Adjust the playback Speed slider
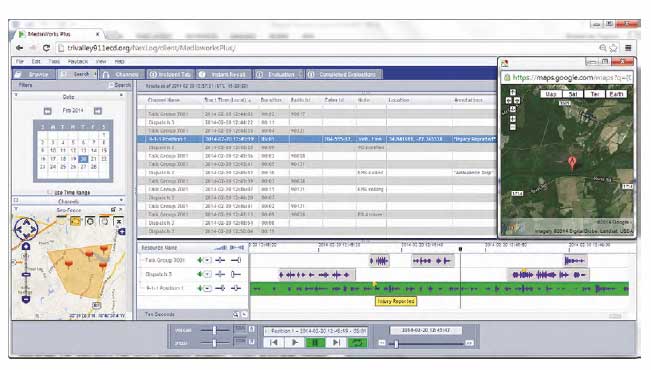This screenshot has height=370, width=651. [214, 343]
